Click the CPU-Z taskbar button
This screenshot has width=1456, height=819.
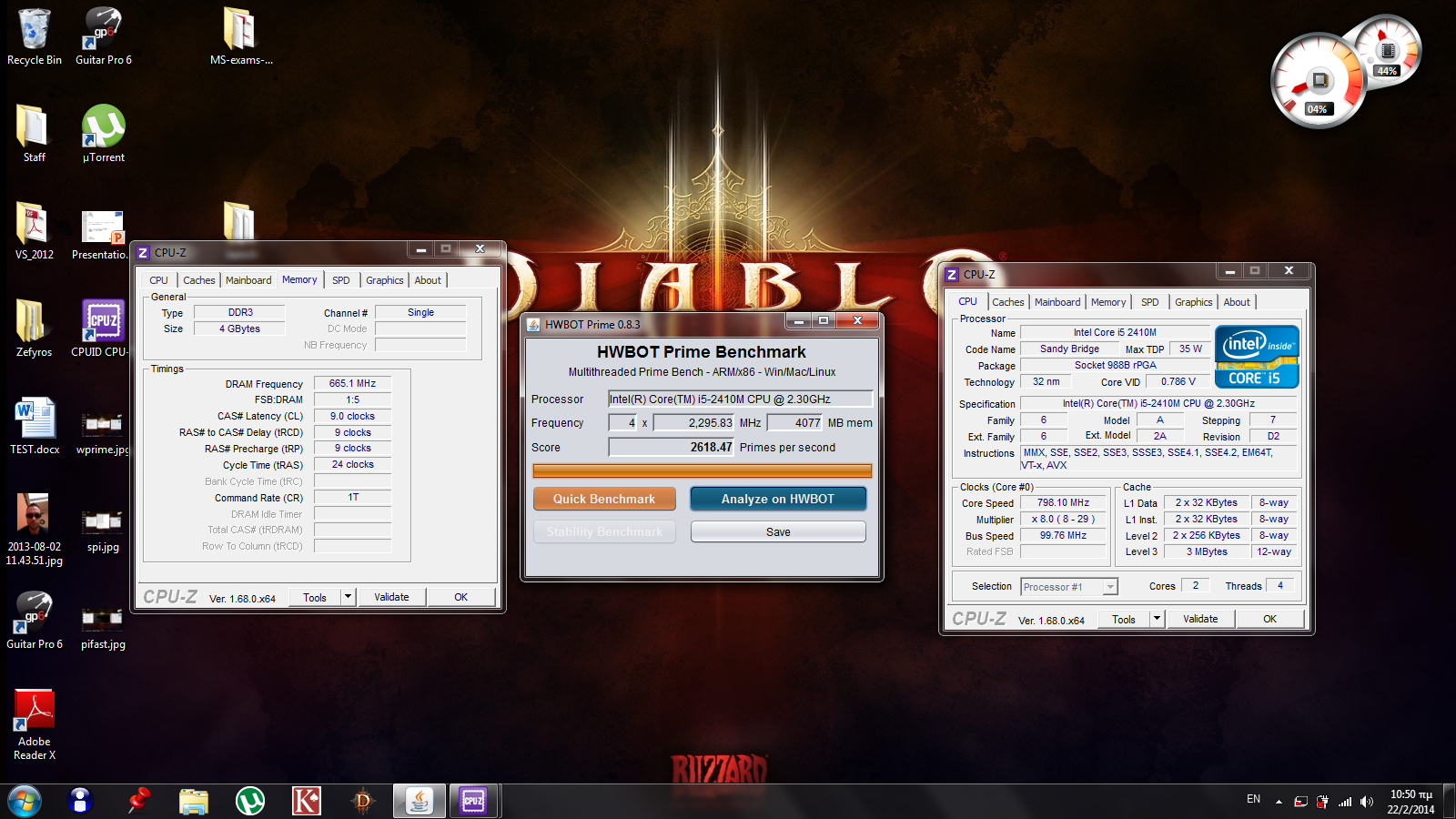tap(473, 801)
